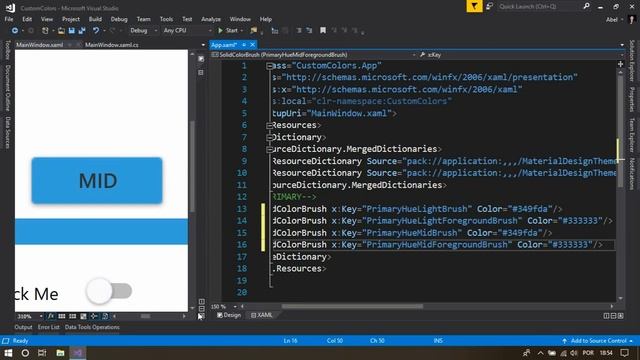
Task: Open the Debug configuration dropdown
Action: coord(143,31)
